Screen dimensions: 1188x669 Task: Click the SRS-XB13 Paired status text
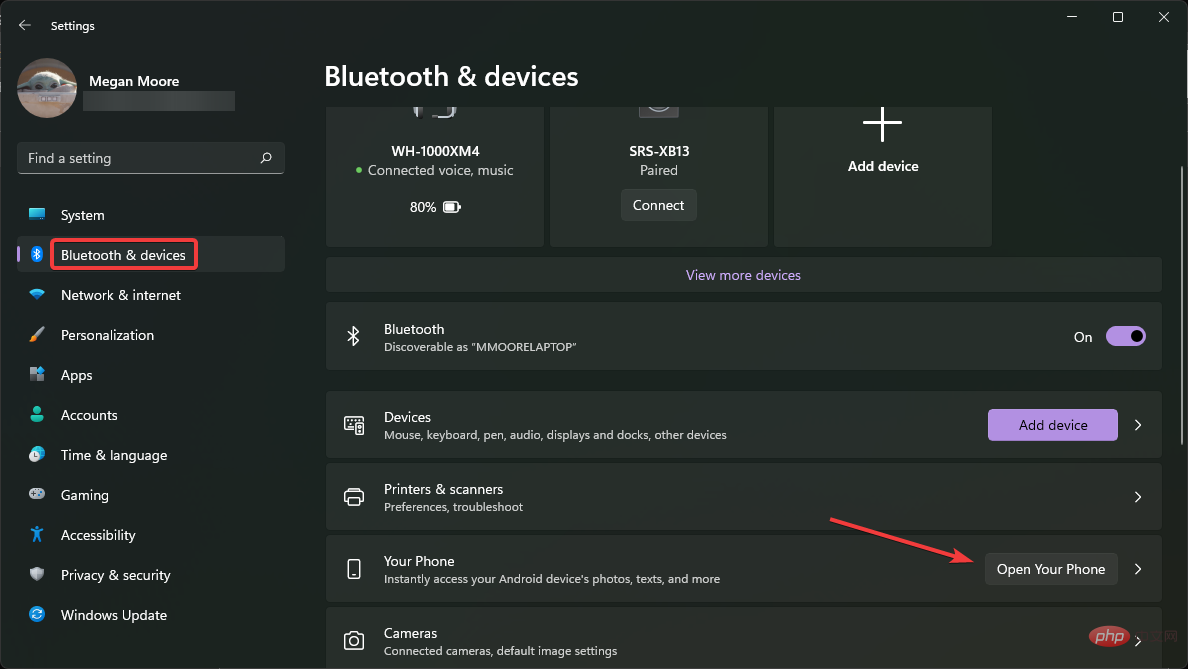point(658,170)
